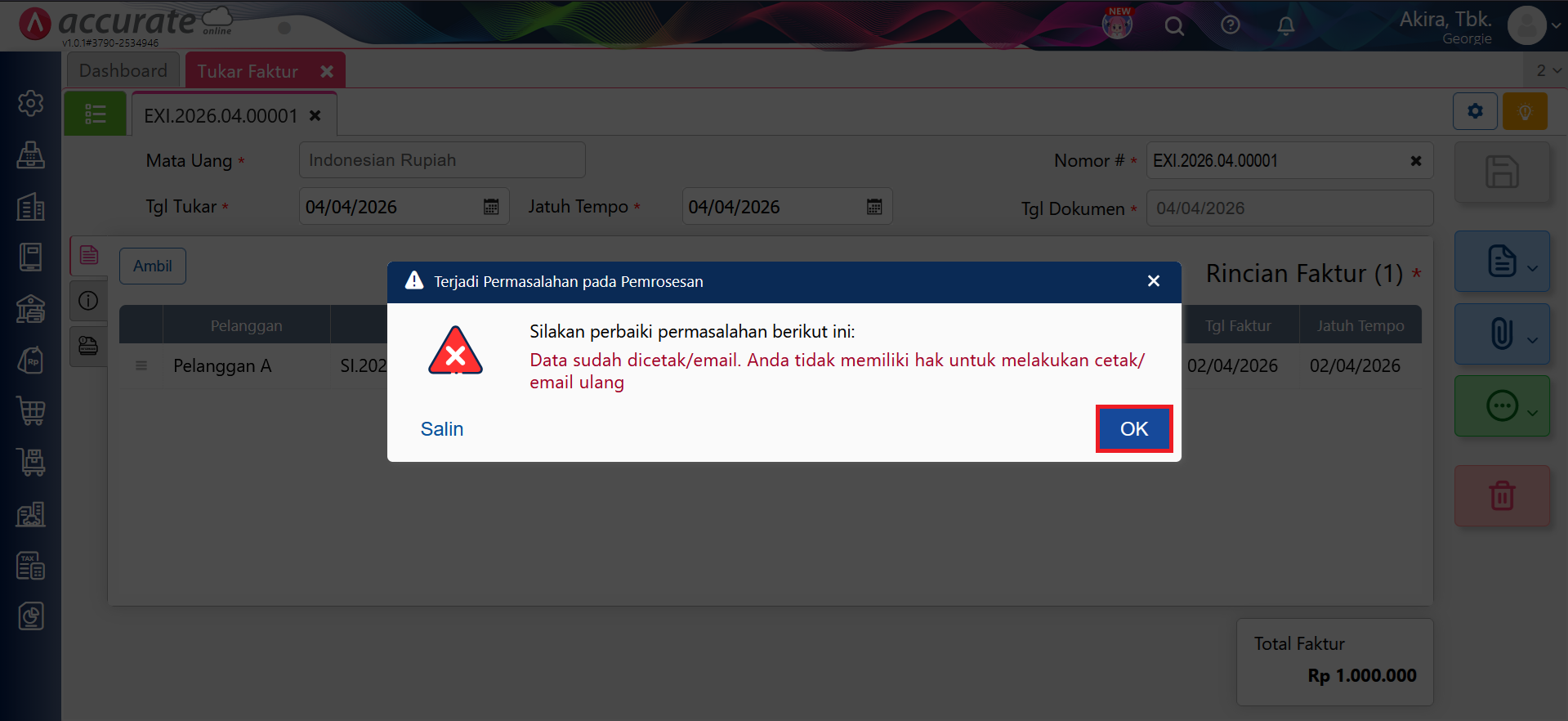Close the error dialog with the X icon
1568x721 pixels.
1153,281
